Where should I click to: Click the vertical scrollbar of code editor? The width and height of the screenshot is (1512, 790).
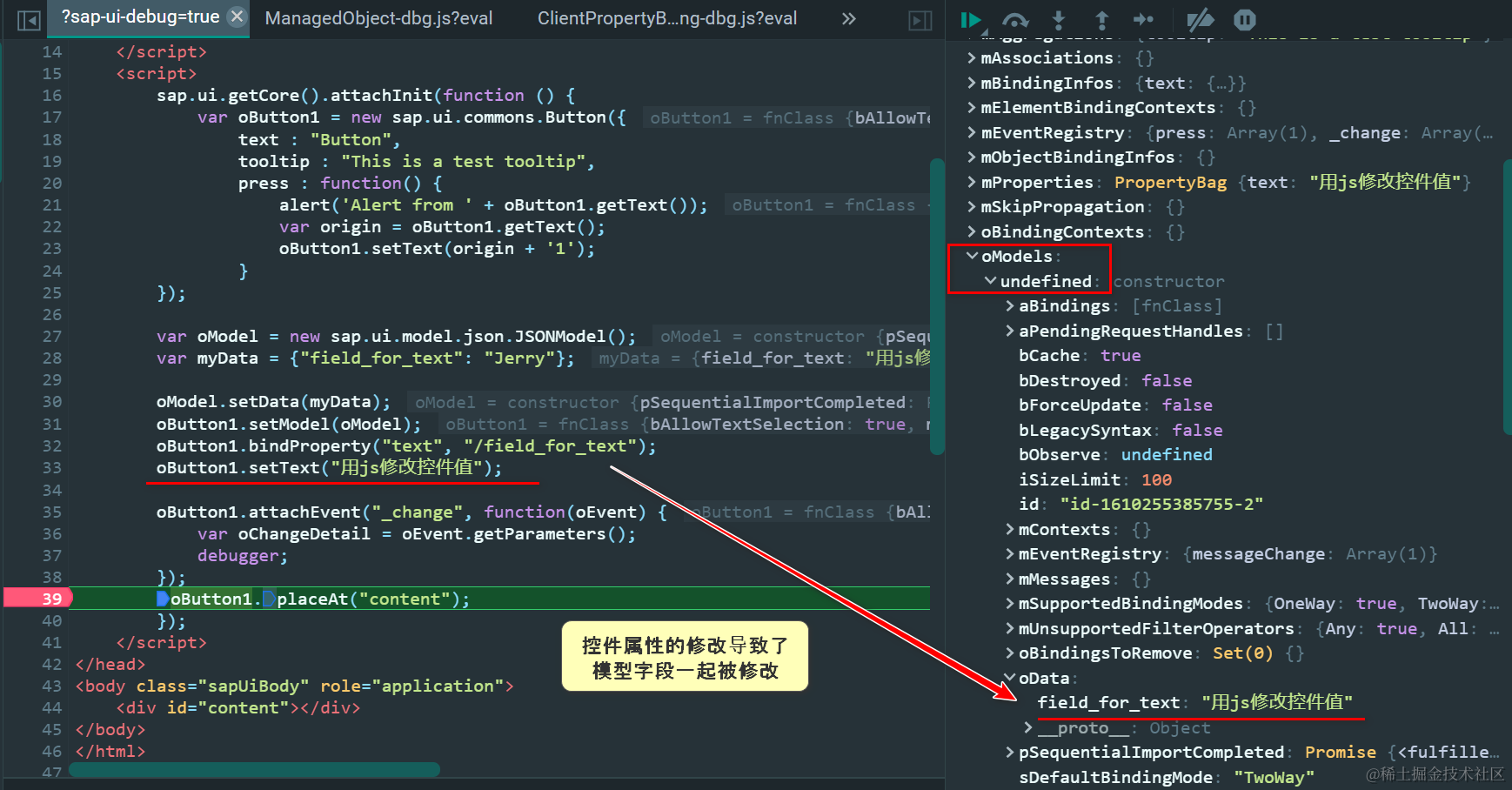pyautogui.click(x=937, y=306)
